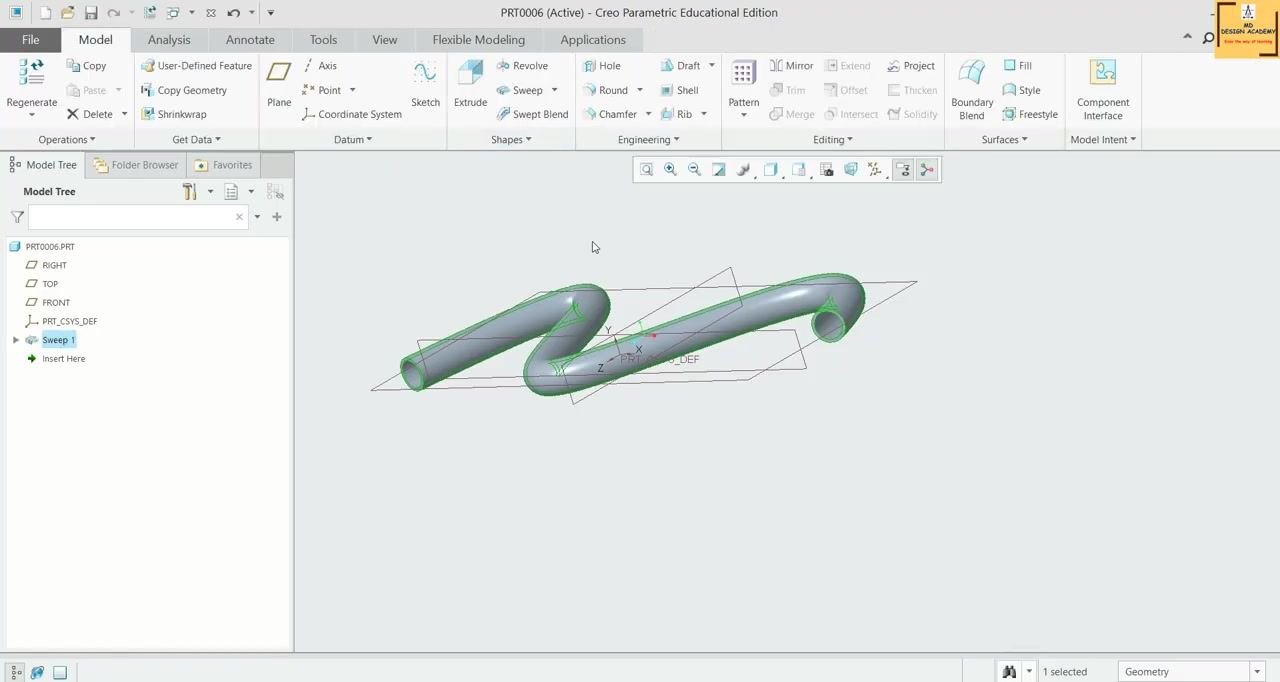Switch to the Annotate tab

(250, 40)
